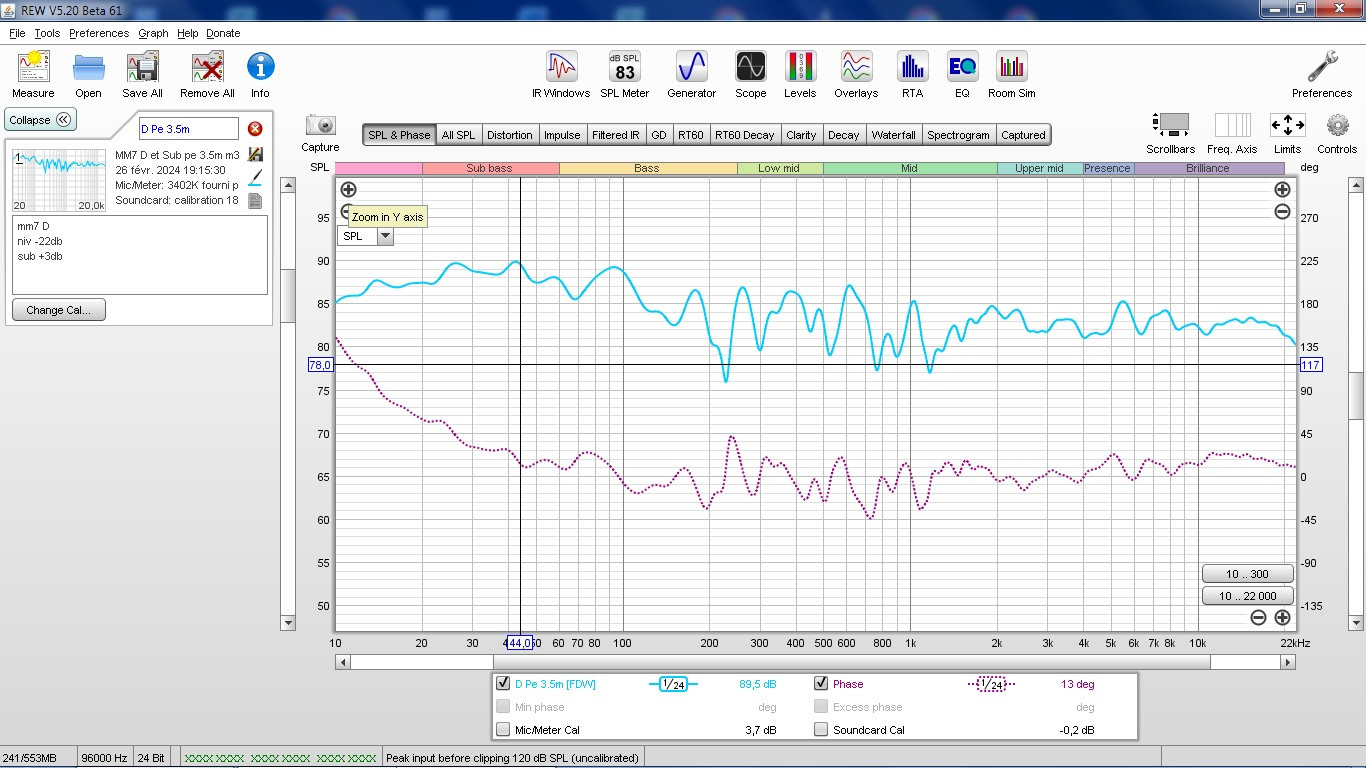This screenshot has height=768, width=1366.
Task: Enable the Mic/Meter Cal checkbox
Action: pos(503,730)
